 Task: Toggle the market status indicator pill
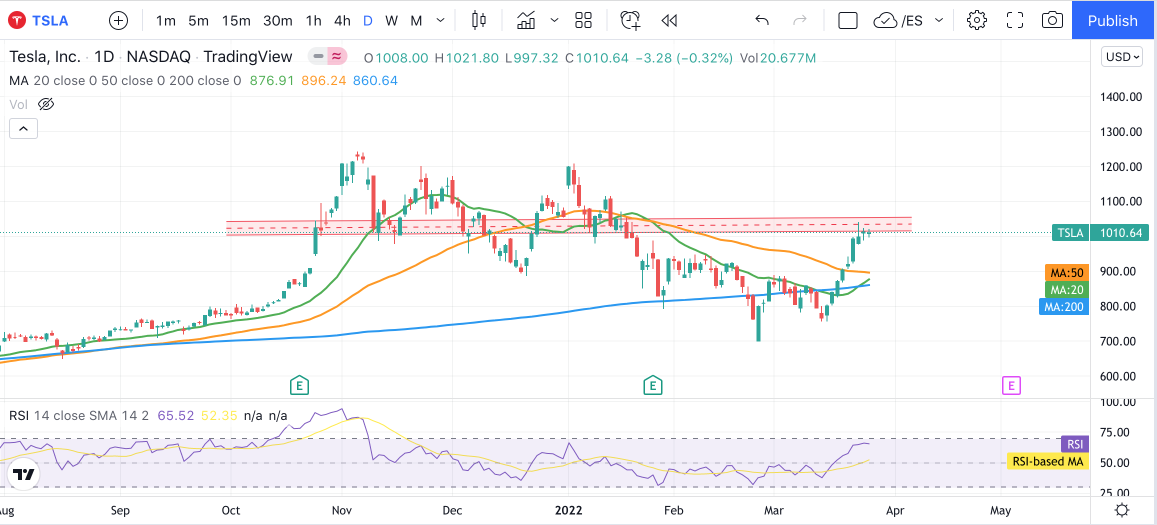click(328, 56)
